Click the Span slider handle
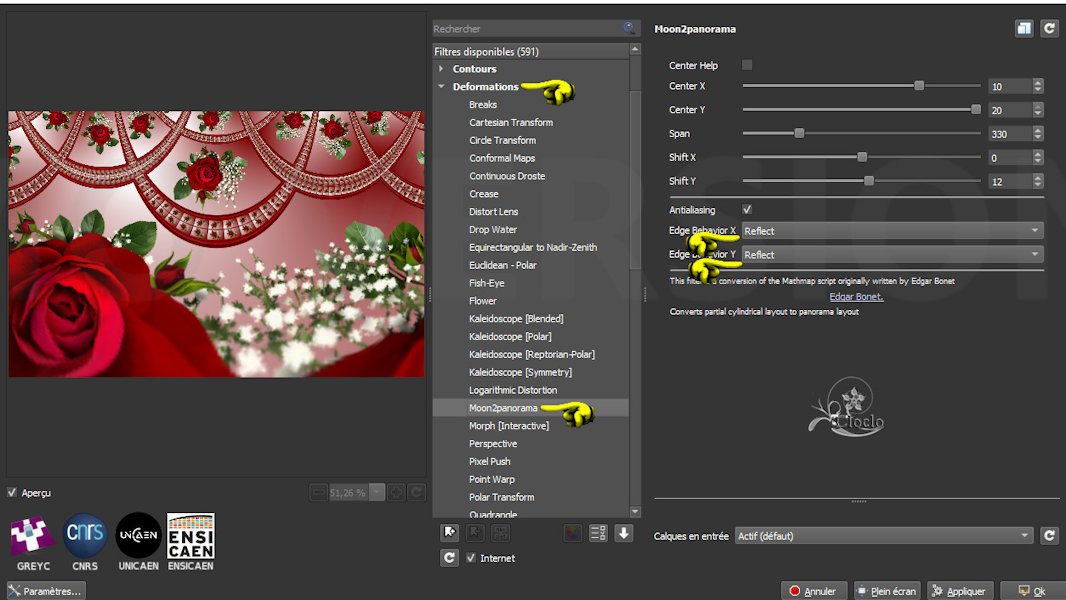Screen dimensions: 1066x600 tap(799, 133)
